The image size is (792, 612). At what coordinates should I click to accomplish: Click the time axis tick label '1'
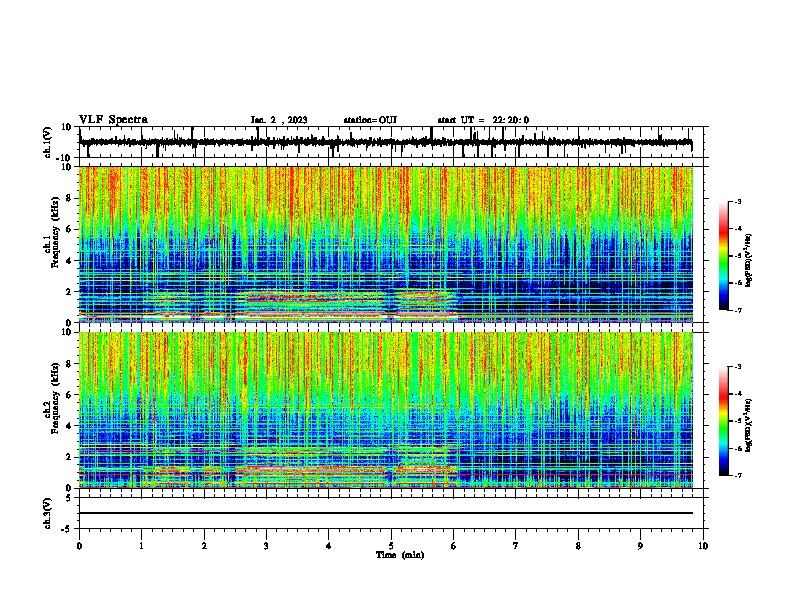tap(141, 546)
